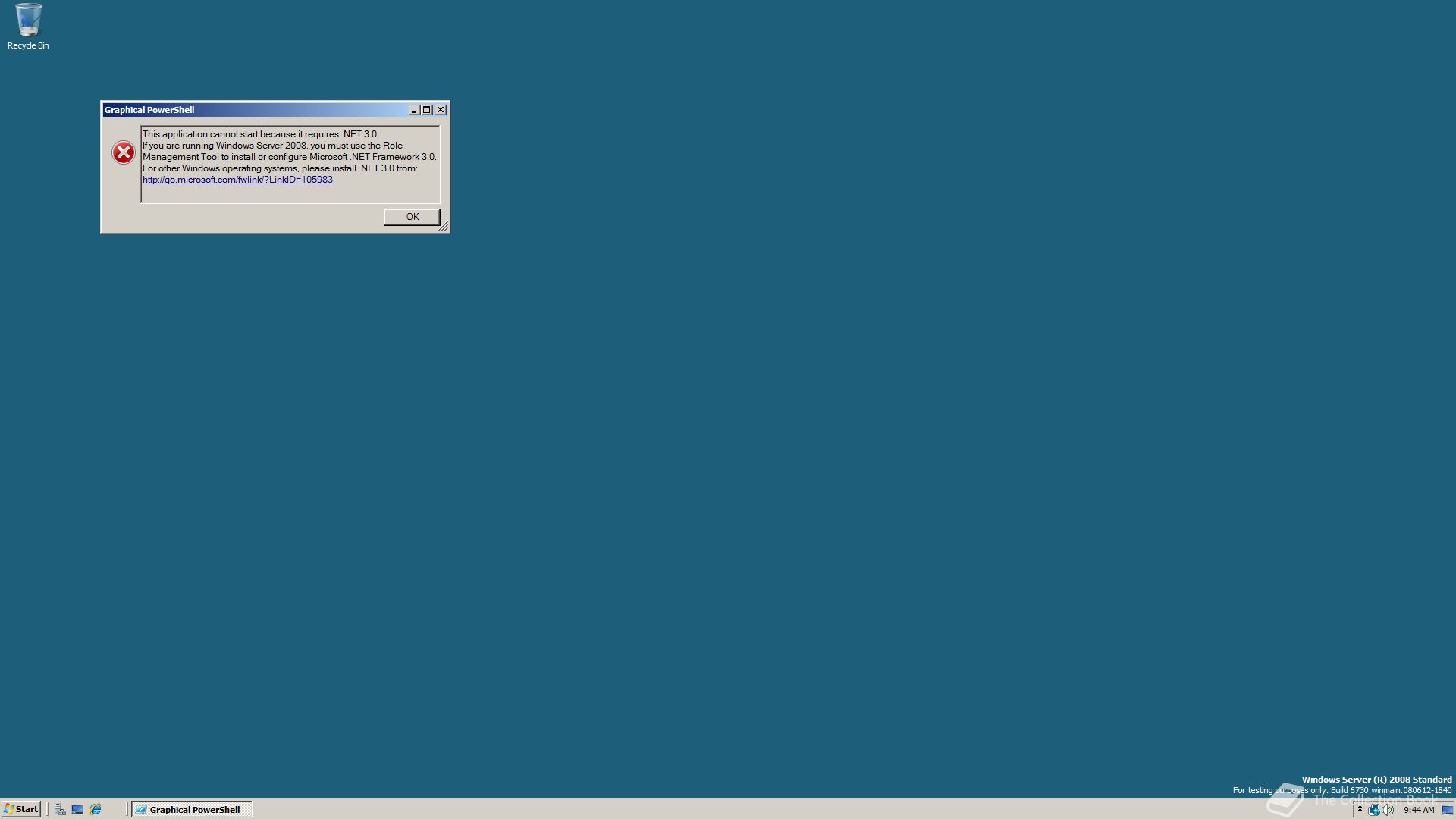
Task: Open the network connection tray icon
Action: [x=1373, y=810]
